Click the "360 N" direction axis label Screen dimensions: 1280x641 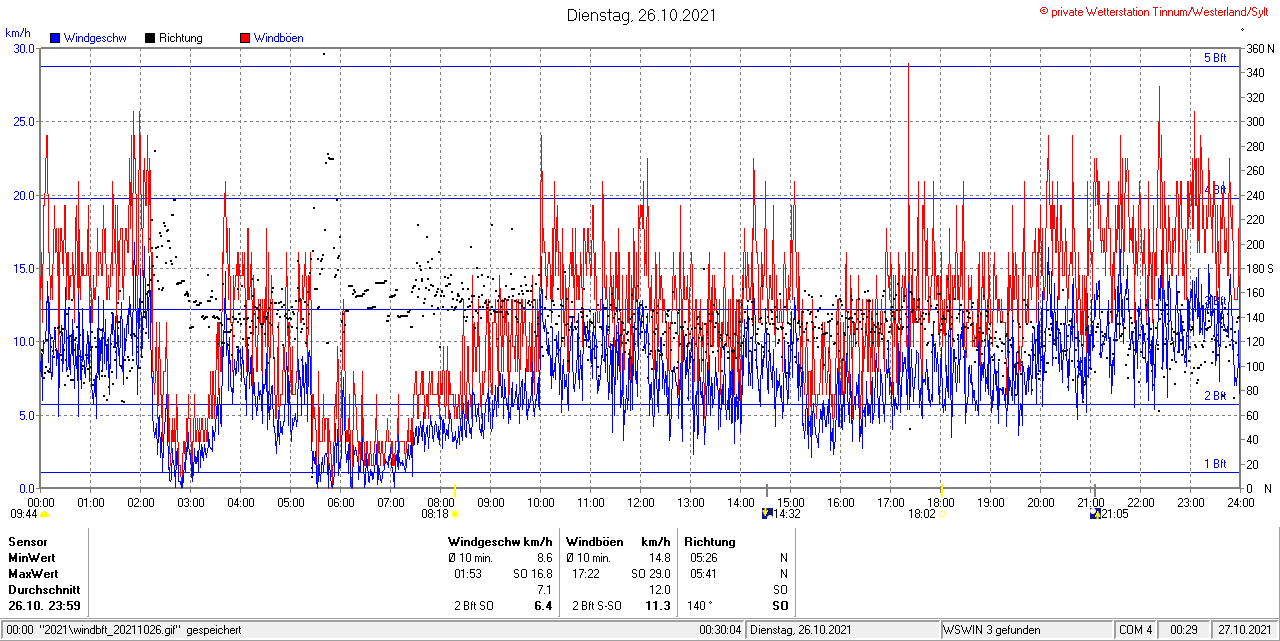click(1259, 48)
